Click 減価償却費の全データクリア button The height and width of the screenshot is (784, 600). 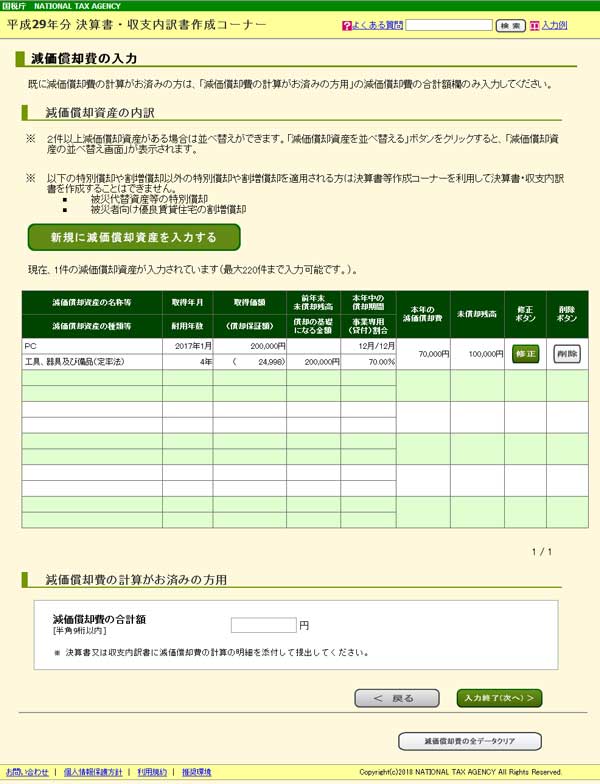click(x=469, y=742)
